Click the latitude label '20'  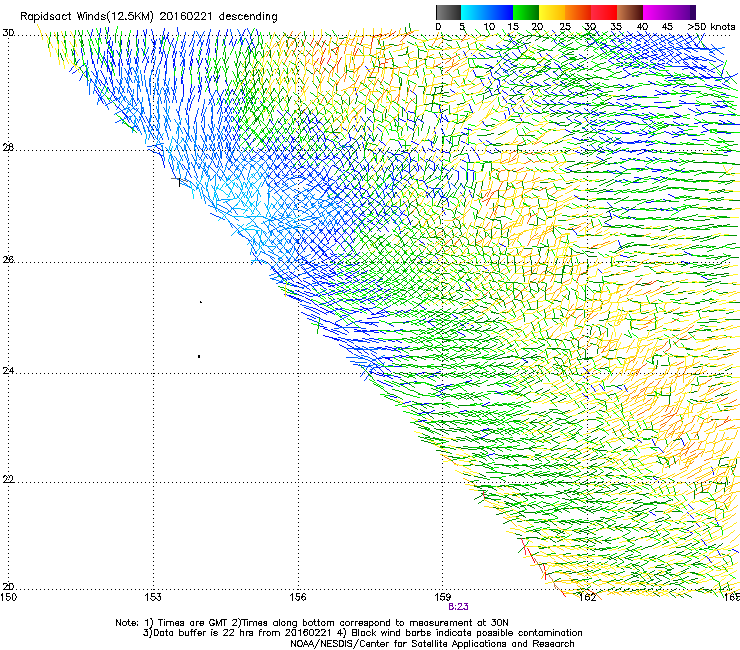pos(8,586)
